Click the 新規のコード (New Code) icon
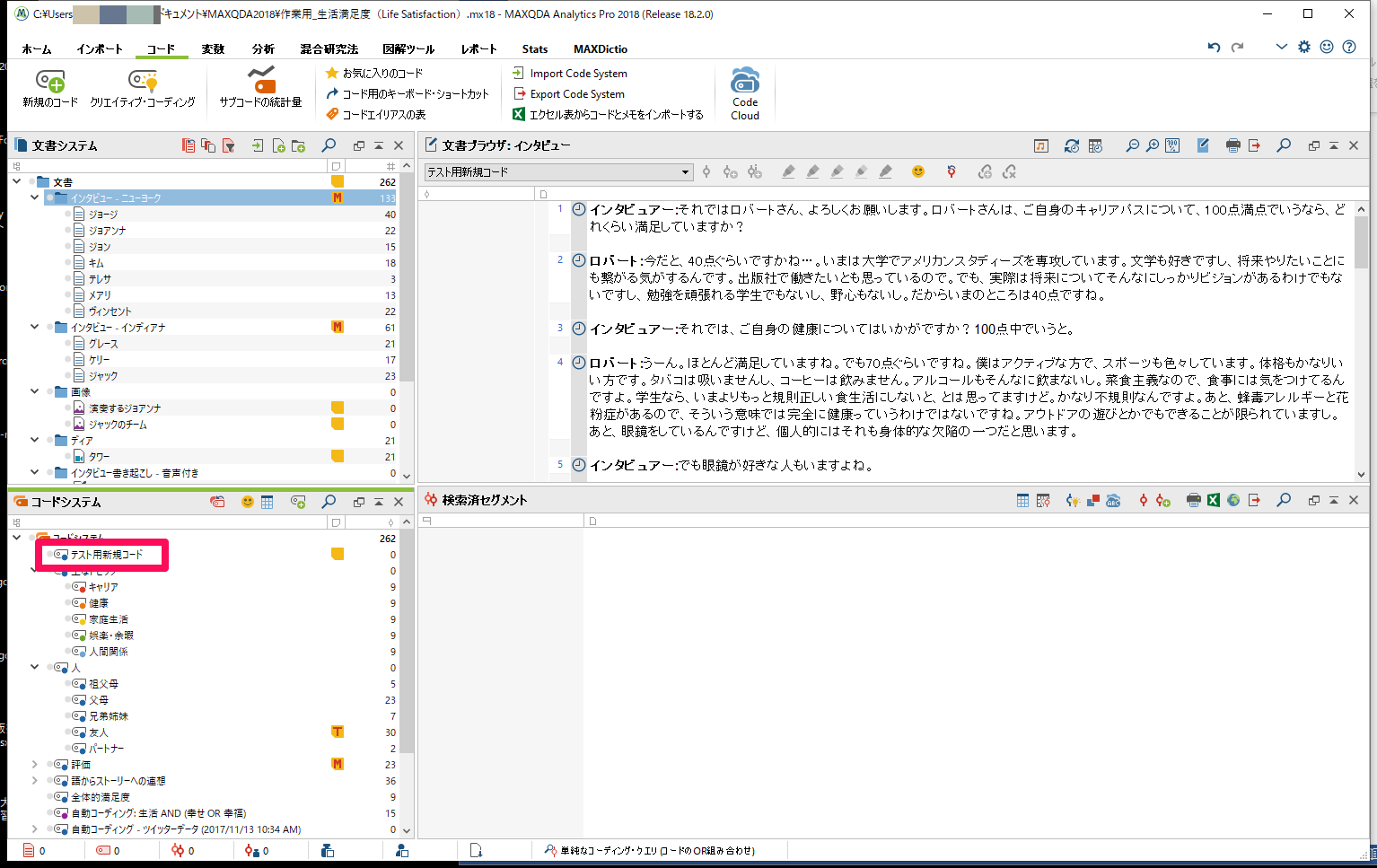The width and height of the screenshot is (1377, 868). pyautogui.click(x=50, y=83)
